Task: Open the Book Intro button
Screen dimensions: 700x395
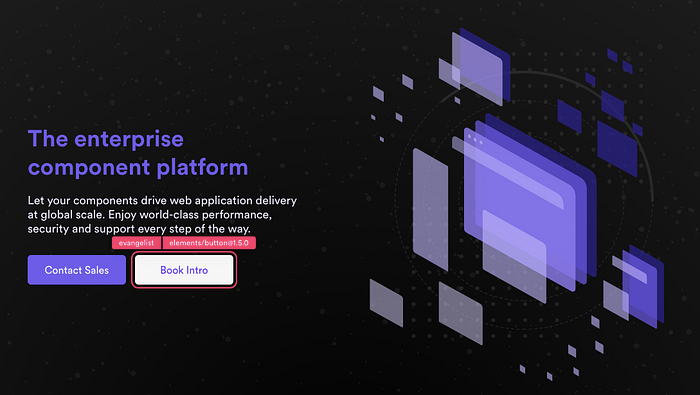Action: pyautogui.click(x=184, y=270)
